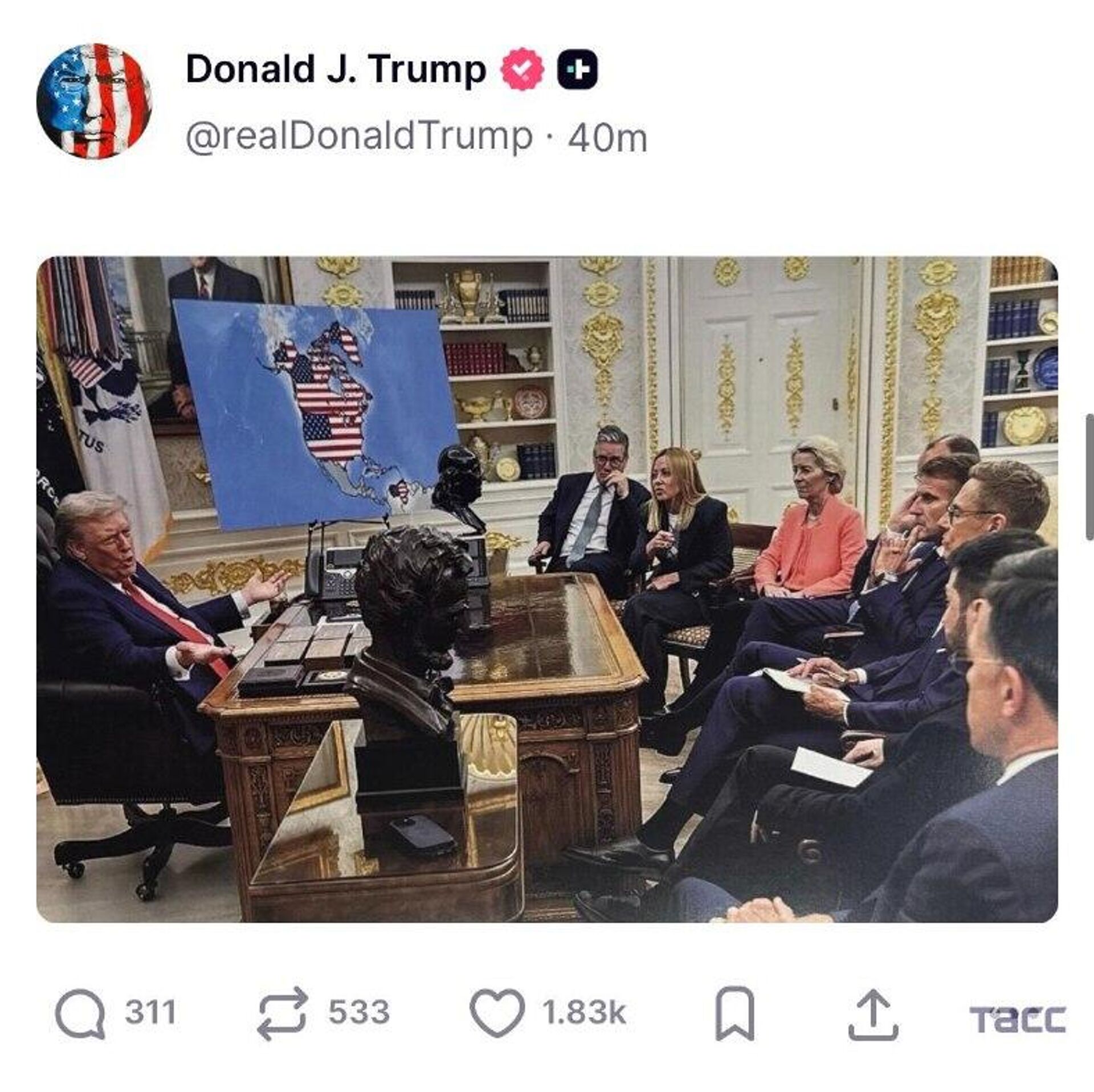Click the 40m post timestamp

607,138
